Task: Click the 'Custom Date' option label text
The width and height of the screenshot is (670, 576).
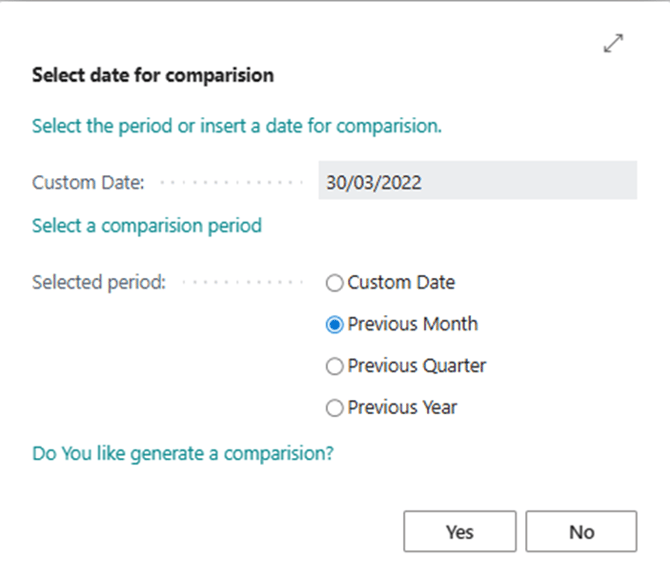Action: (x=401, y=283)
